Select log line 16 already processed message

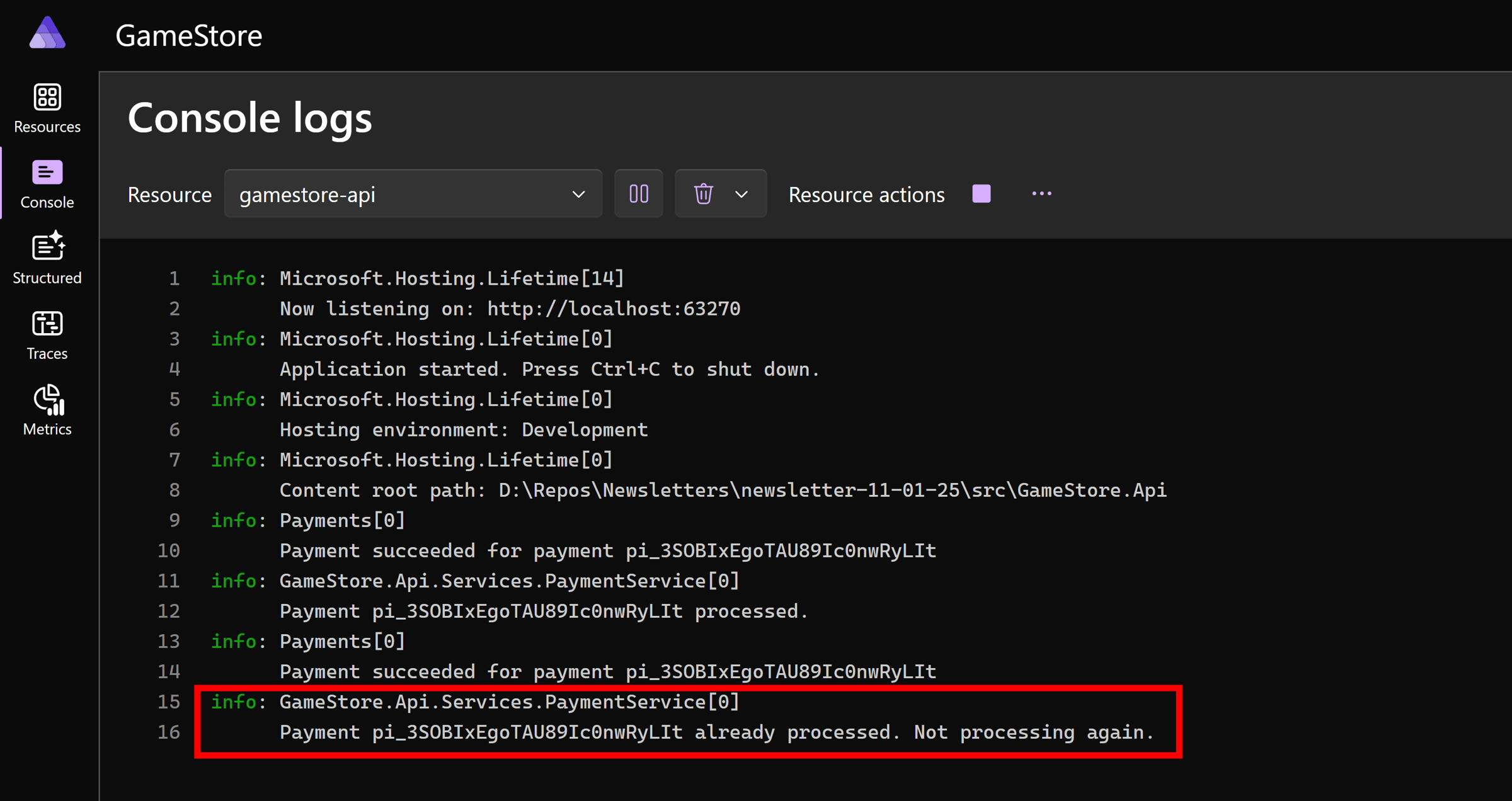coord(716,732)
